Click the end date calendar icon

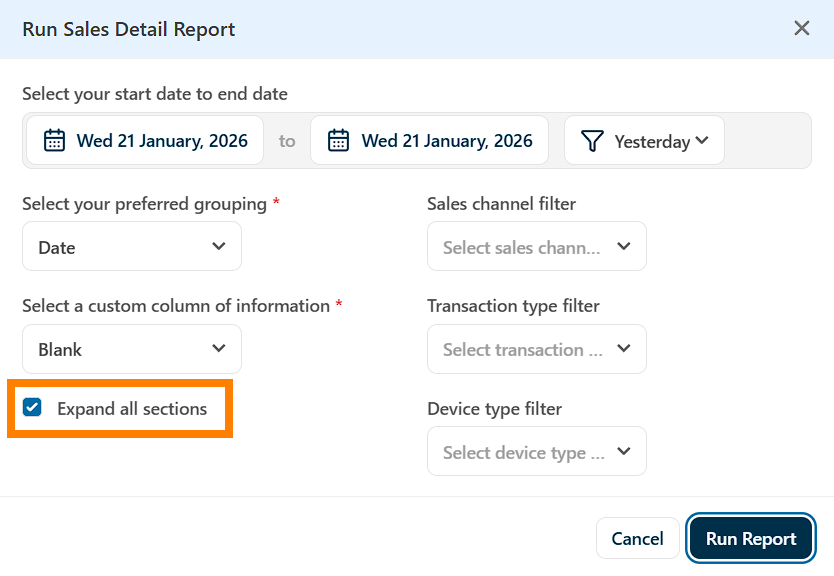(339, 141)
